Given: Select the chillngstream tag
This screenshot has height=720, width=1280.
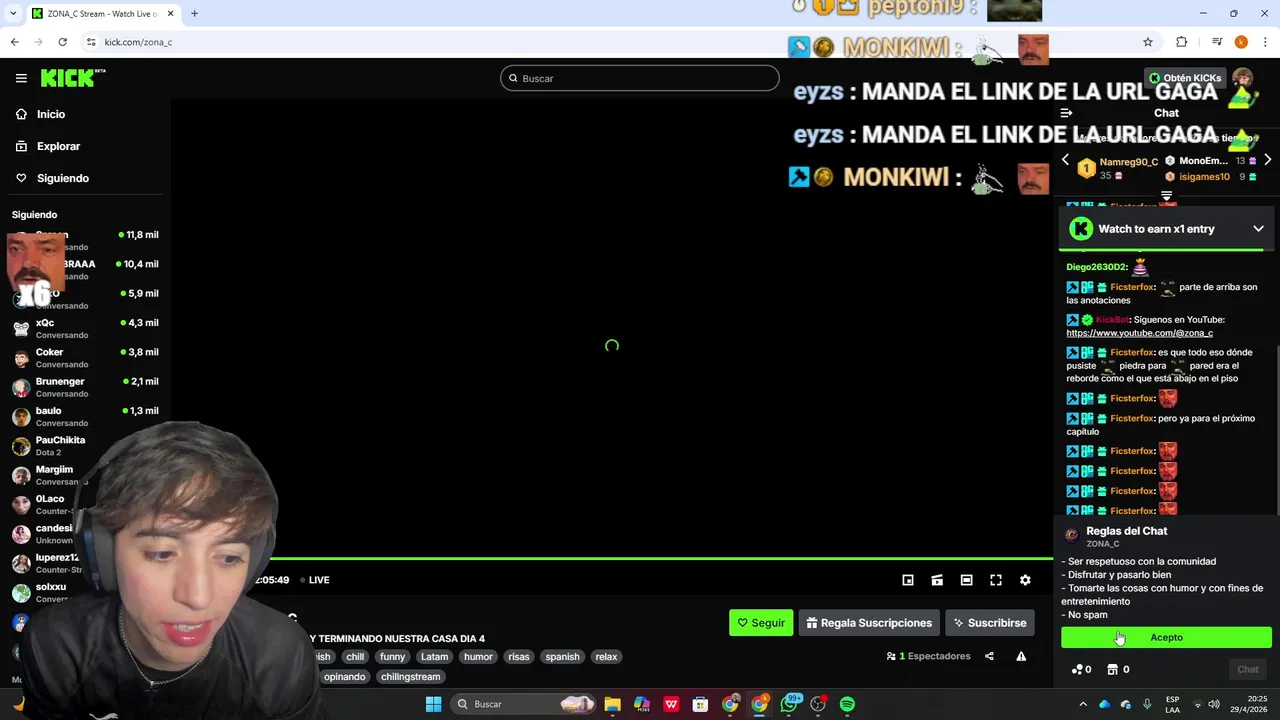Looking at the screenshot, I should click(x=410, y=677).
